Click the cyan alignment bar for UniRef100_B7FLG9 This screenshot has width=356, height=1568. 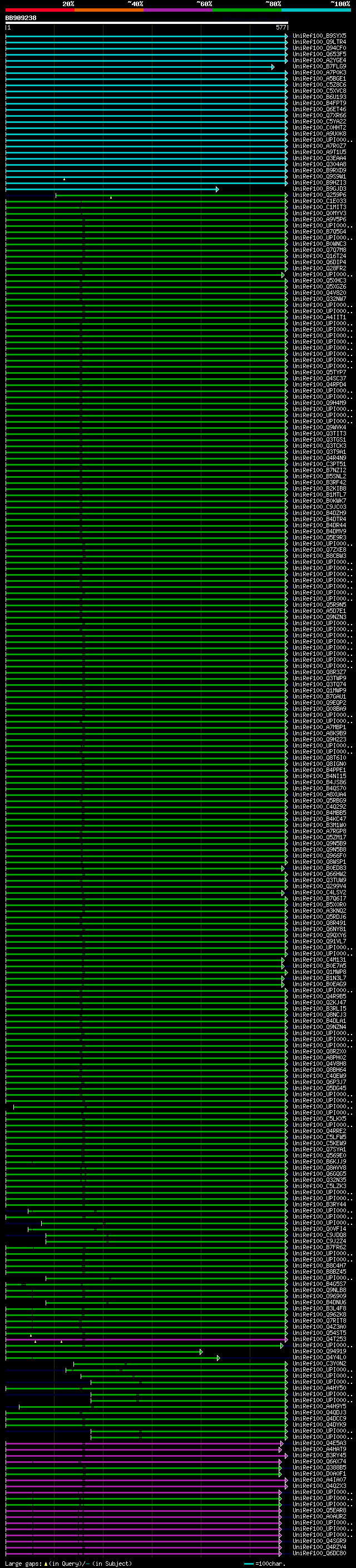pos(140,67)
